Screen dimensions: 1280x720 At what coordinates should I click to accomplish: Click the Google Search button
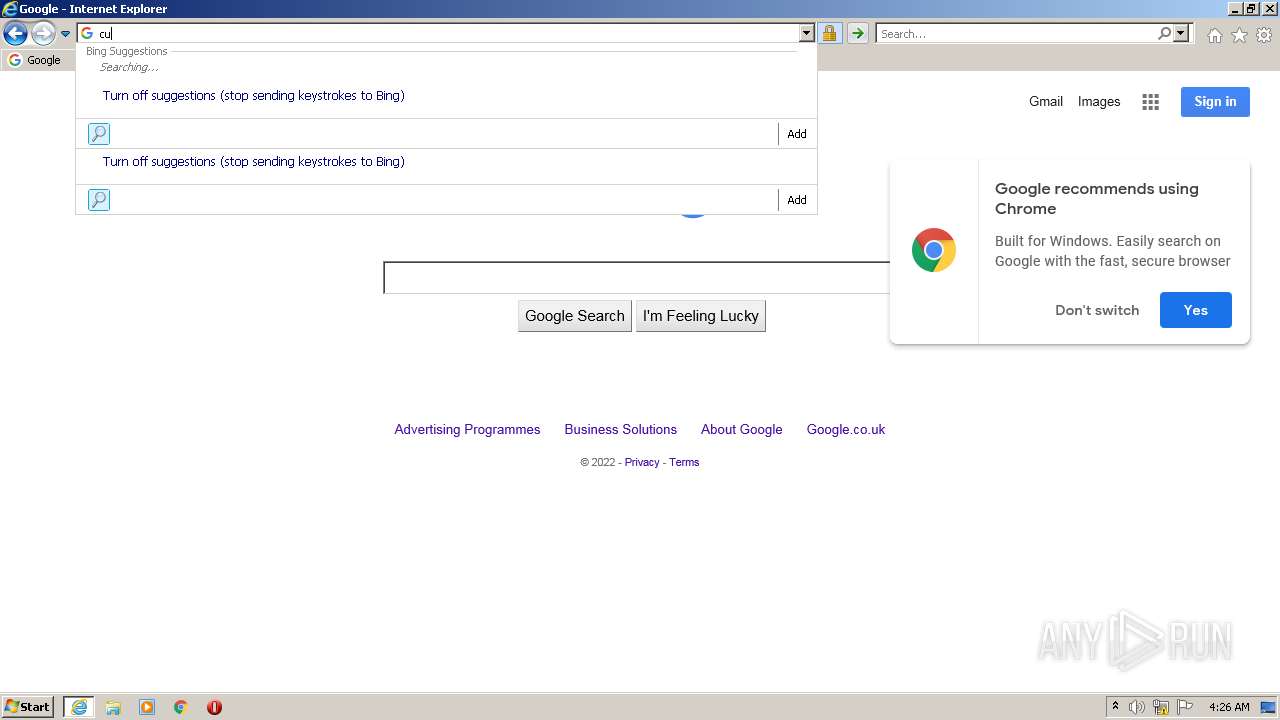[x=575, y=316]
